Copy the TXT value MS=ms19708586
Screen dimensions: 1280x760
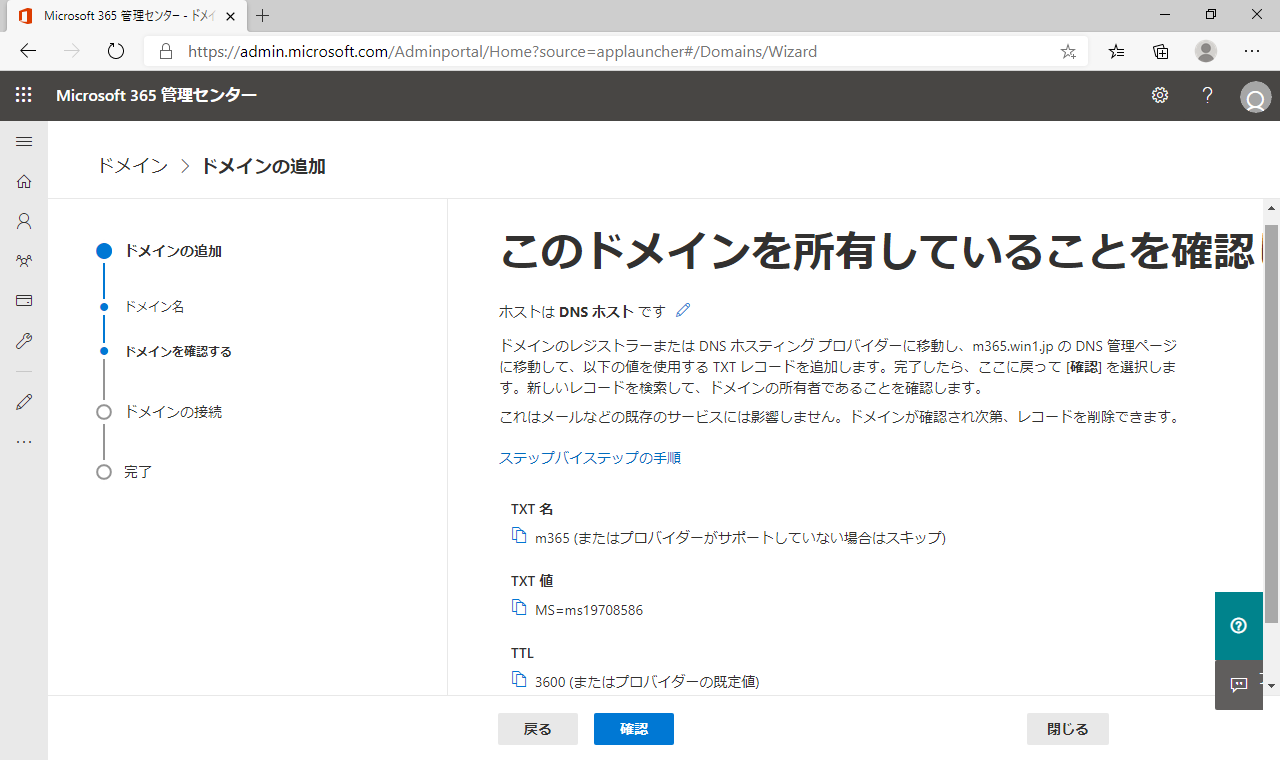(x=518, y=608)
